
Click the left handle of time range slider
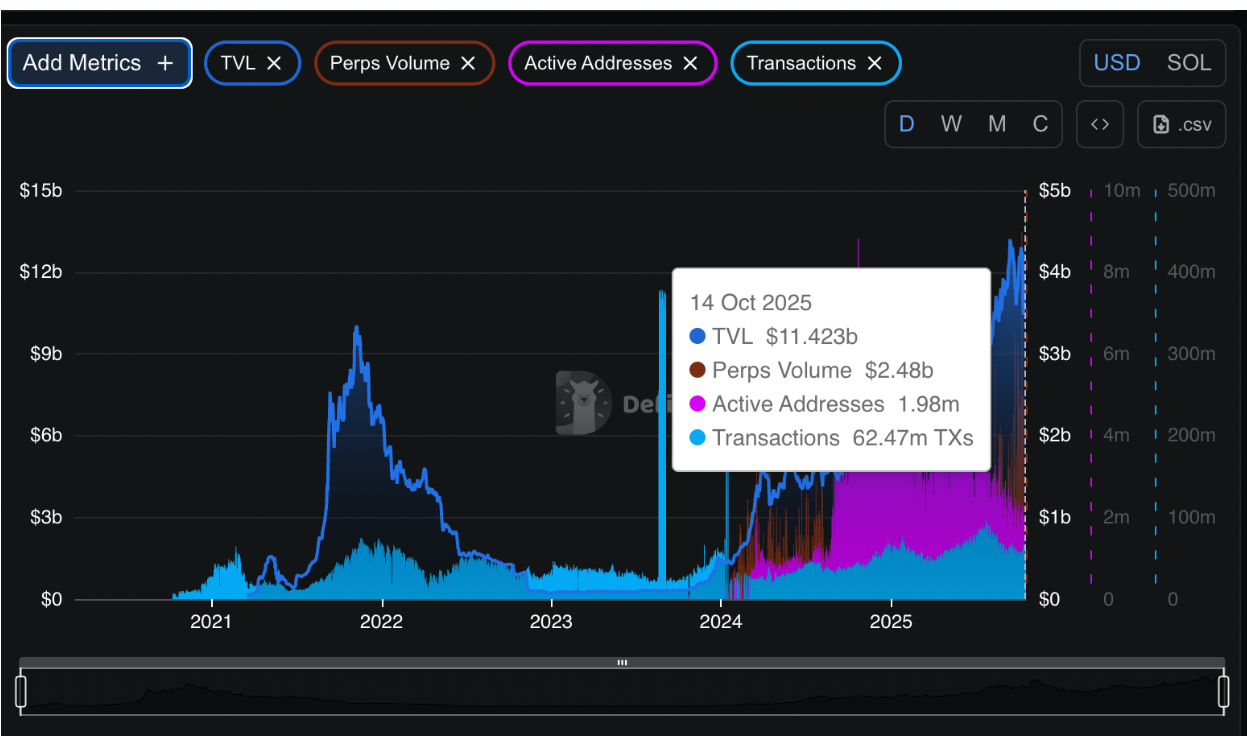pyautogui.click(x=21, y=691)
